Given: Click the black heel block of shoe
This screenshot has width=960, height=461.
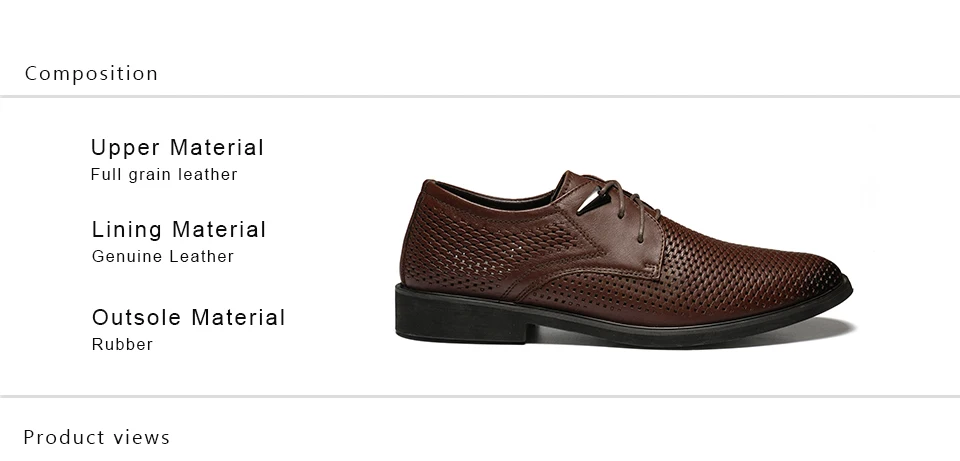Looking at the screenshot, I should (x=460, y=315).
